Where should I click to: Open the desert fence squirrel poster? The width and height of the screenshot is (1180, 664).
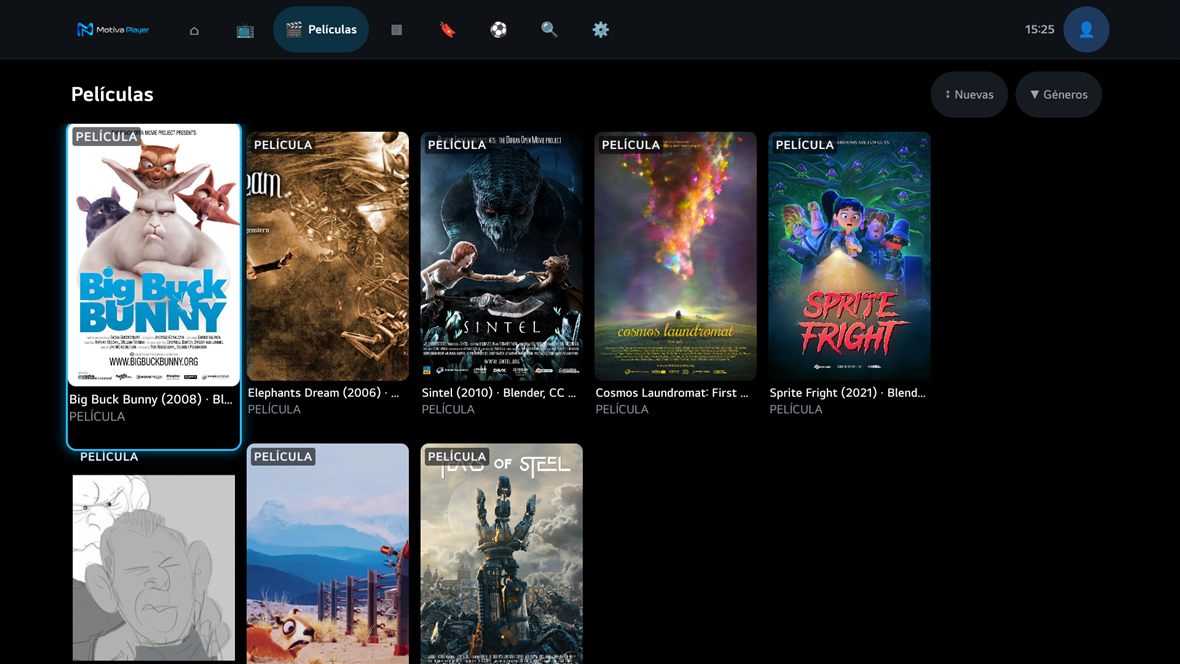328,553
